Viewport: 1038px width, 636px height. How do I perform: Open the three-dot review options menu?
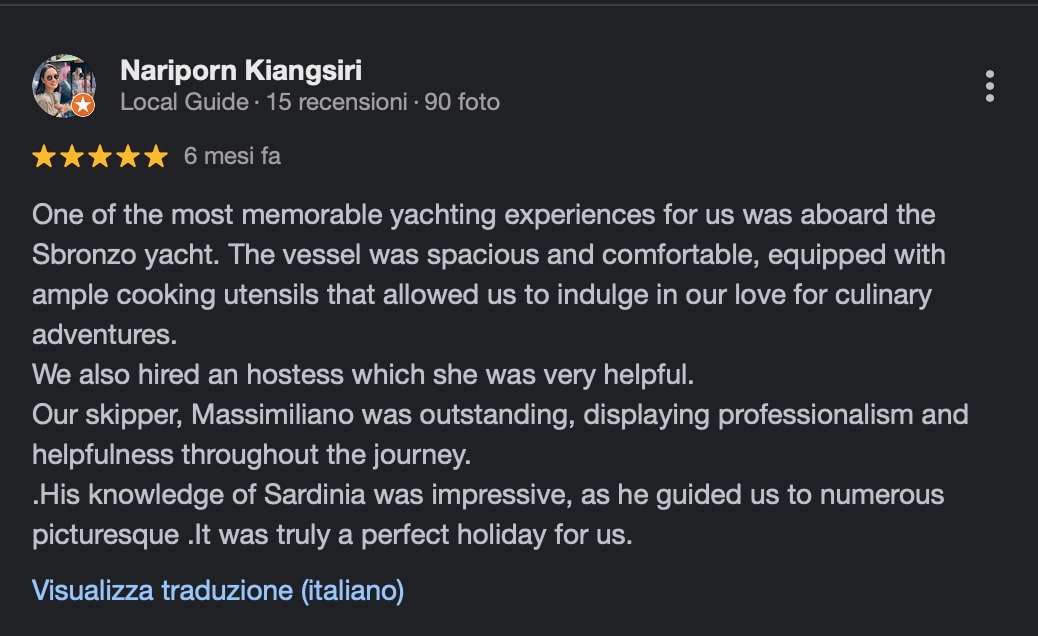[x=989, y=86]
